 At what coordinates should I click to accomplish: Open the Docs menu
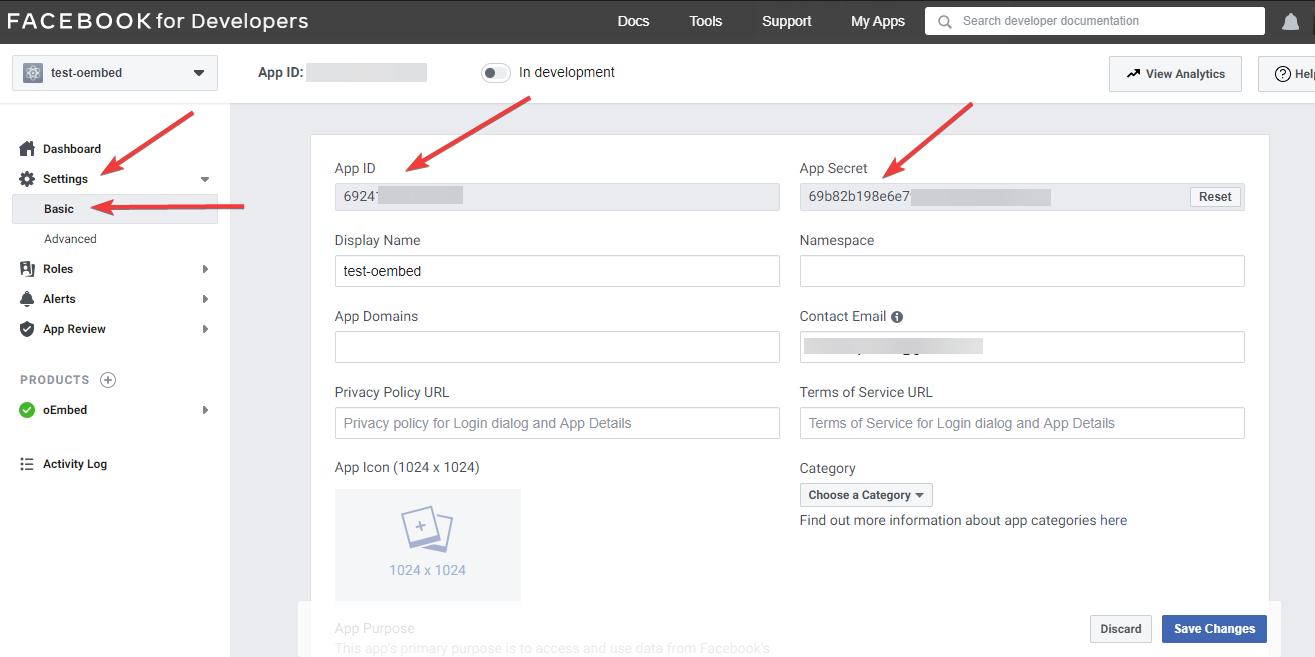[633, 21]
